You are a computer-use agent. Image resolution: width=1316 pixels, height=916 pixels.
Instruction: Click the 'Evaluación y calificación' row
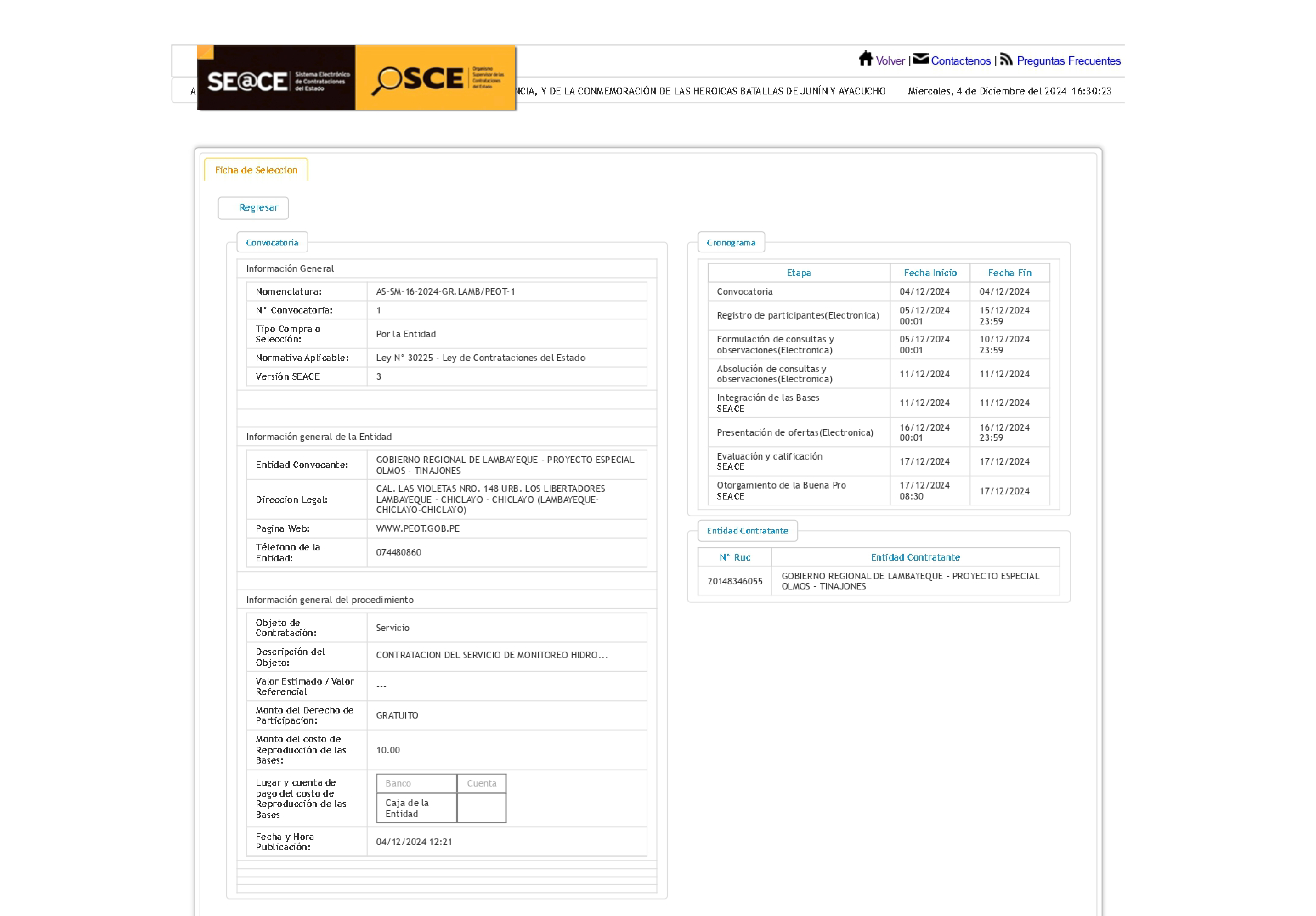tap(879, 462)
